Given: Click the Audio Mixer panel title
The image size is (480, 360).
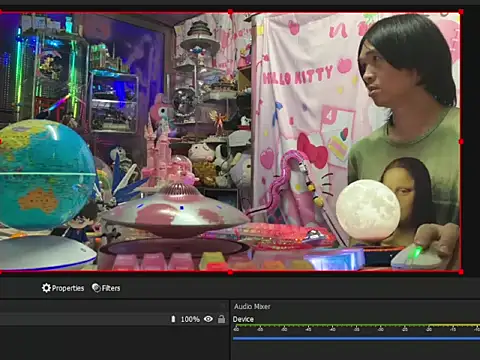Looking at the screenshot, I should tap(252, 306).
